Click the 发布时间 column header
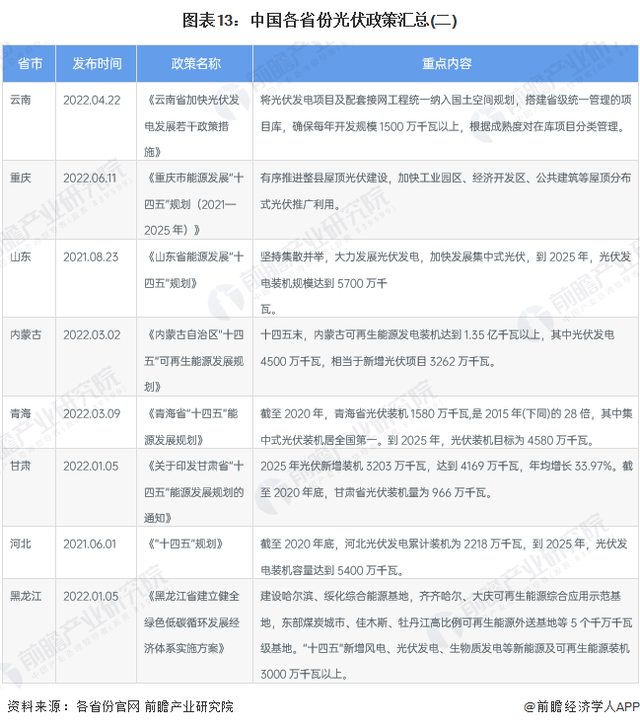 pos(96,63)
